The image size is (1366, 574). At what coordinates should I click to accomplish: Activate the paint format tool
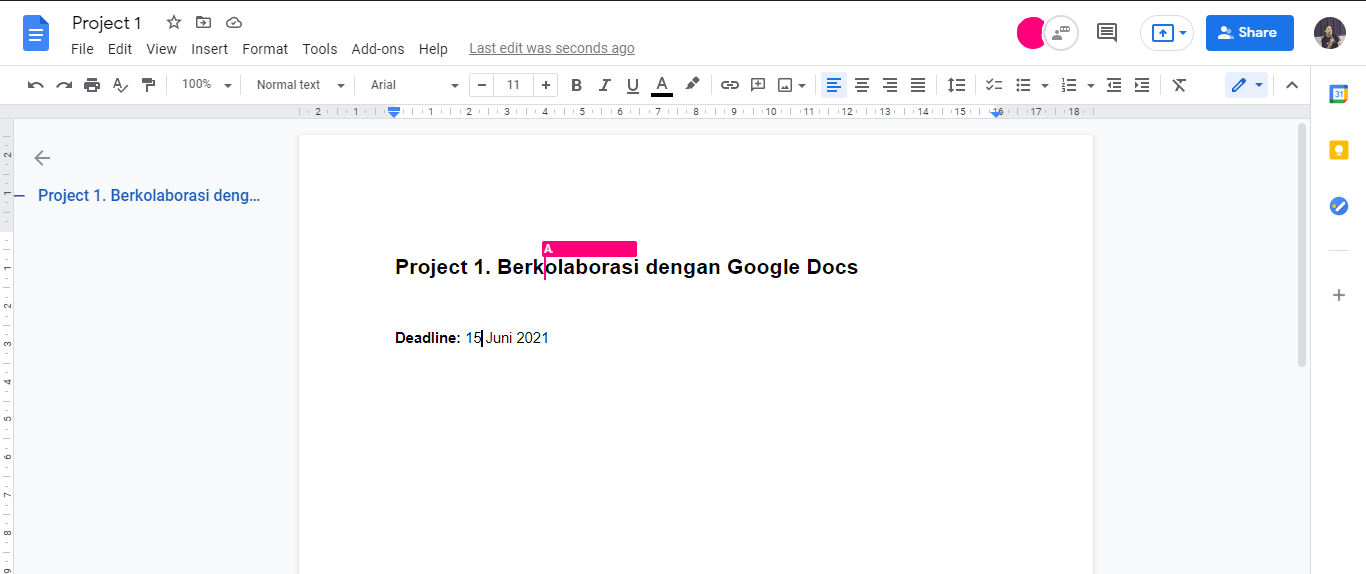(148, 85)
